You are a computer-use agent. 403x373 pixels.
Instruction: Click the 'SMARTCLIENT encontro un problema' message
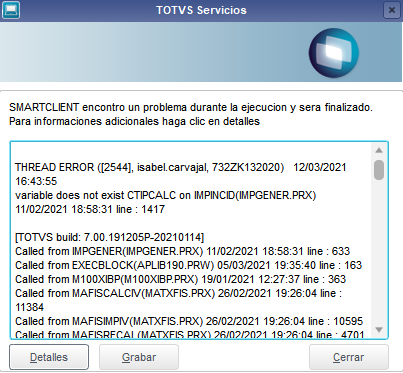tap(191, 107)
